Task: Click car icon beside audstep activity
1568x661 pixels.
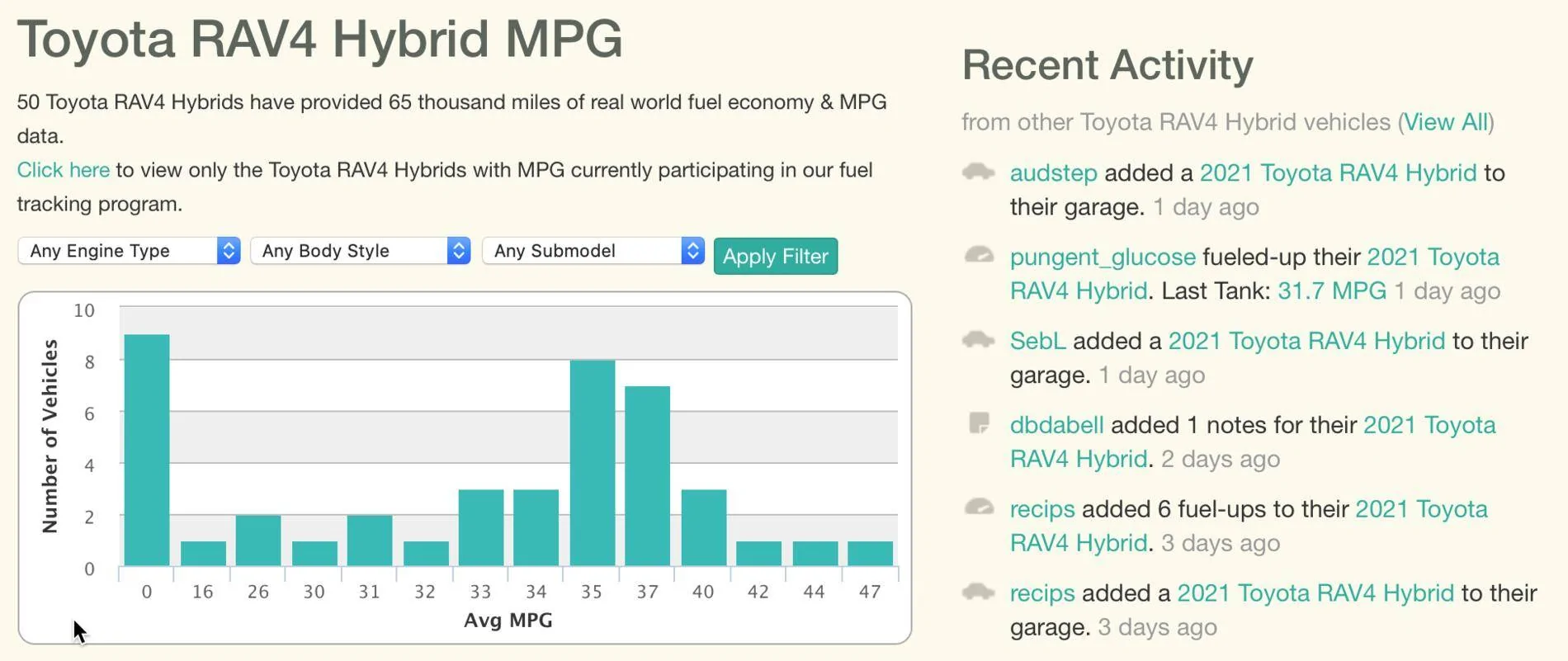Action: [x=979, y=172]
